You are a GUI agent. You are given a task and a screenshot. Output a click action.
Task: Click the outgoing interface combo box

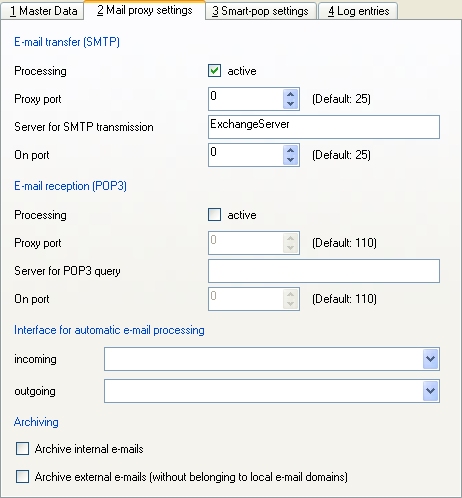coord(272,391)
